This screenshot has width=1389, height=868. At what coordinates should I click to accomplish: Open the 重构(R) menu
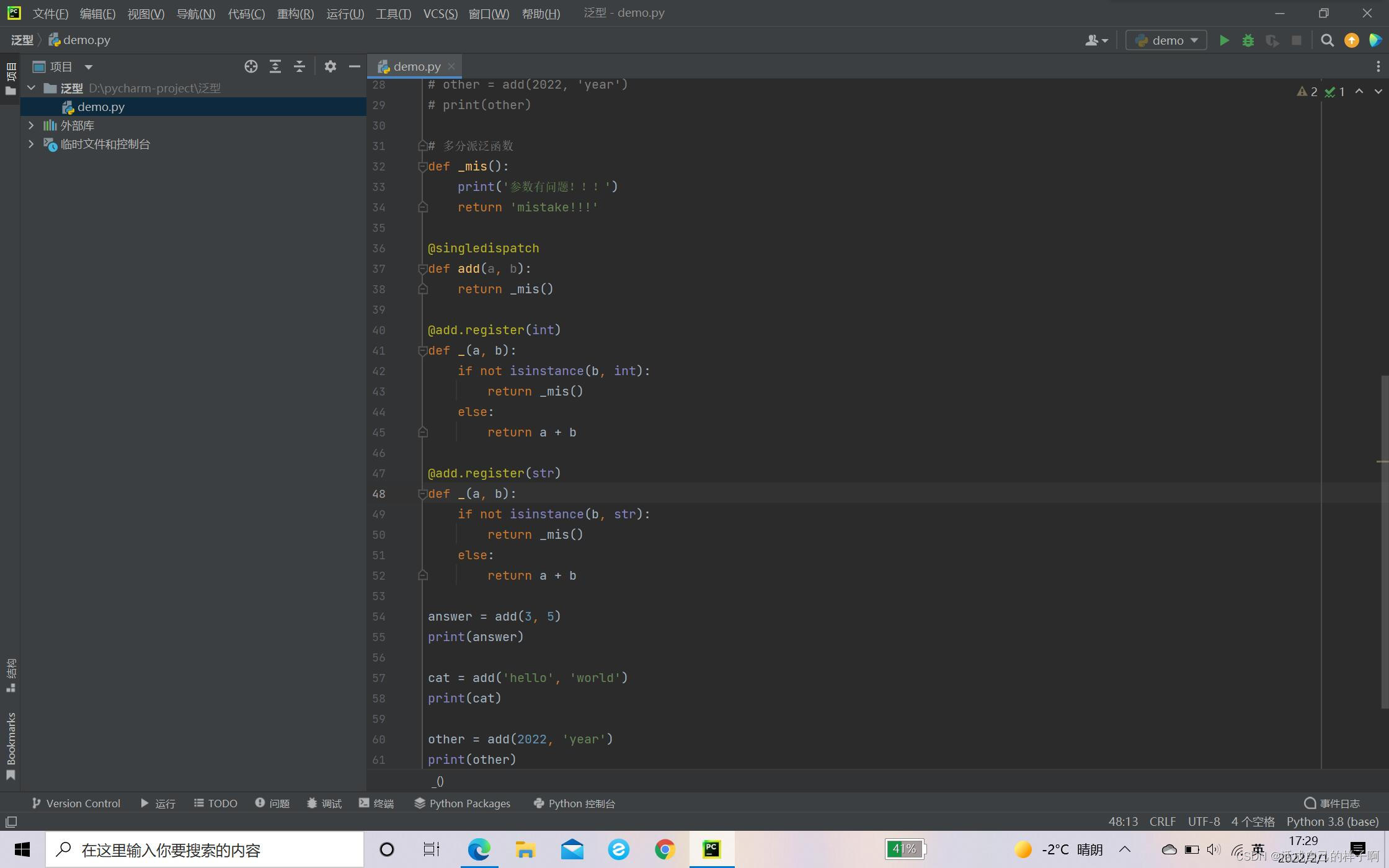(x=295, y=13)
